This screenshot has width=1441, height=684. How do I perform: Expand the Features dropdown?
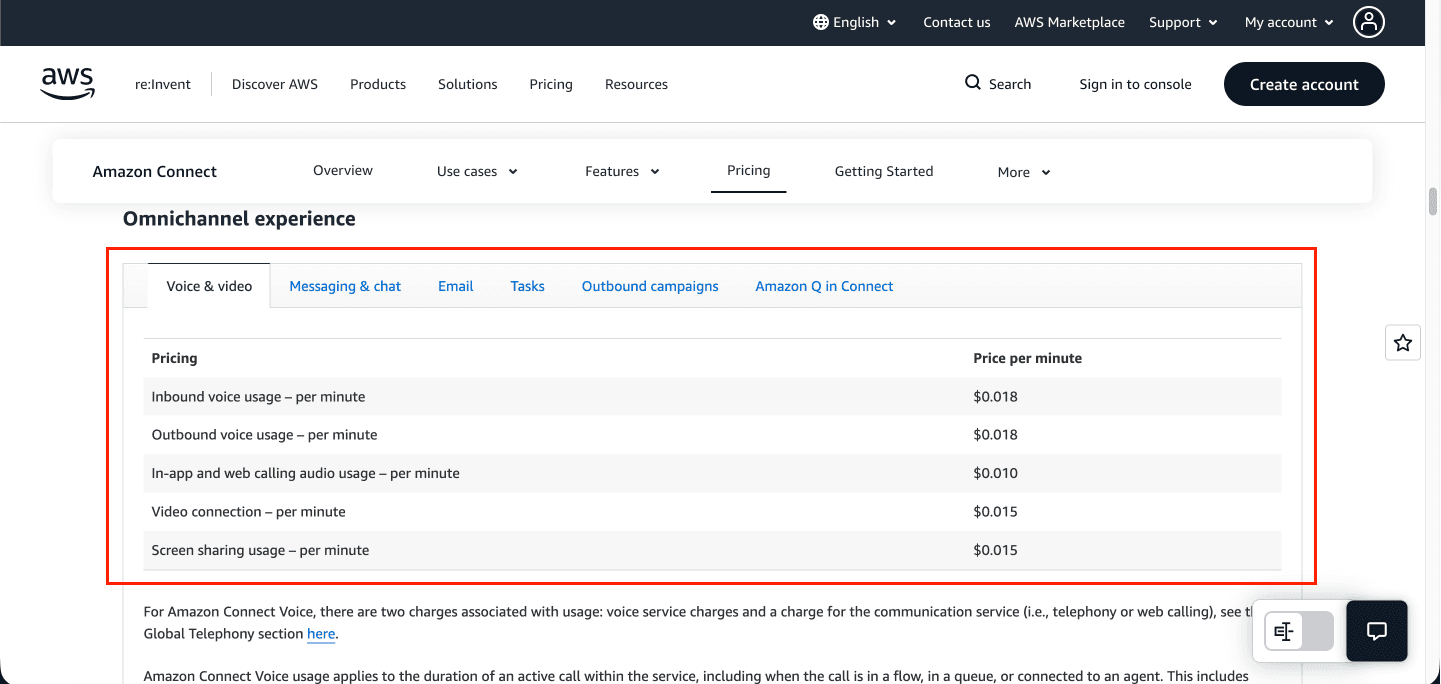[622, 171]
